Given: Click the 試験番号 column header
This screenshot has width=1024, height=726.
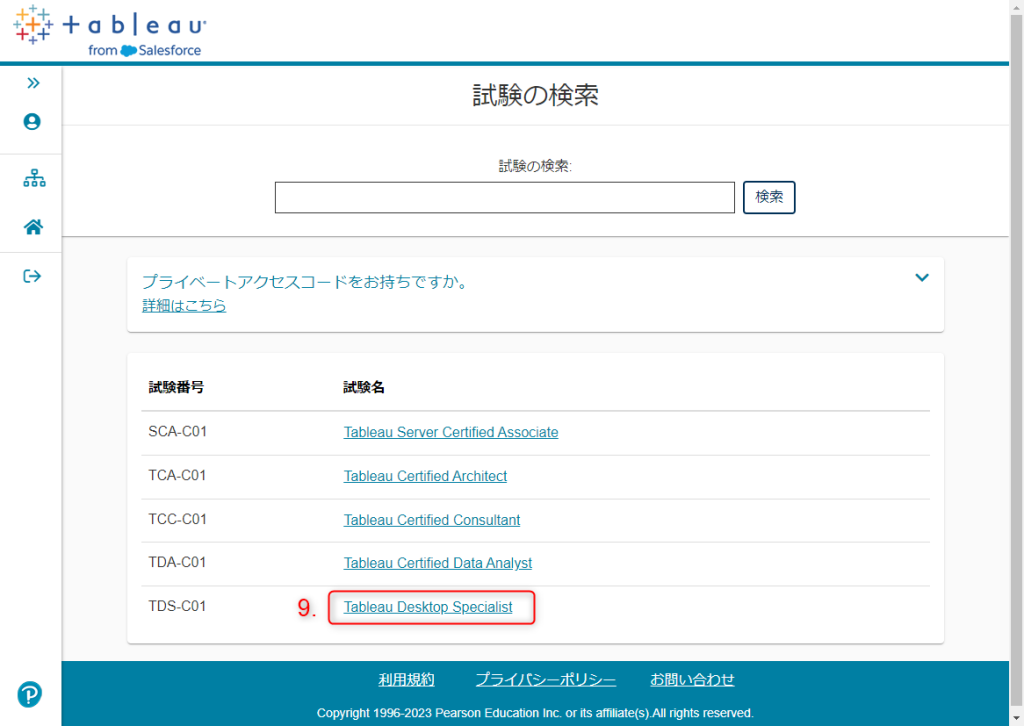Looking at the screenshot, I should [x=176, y=387].
